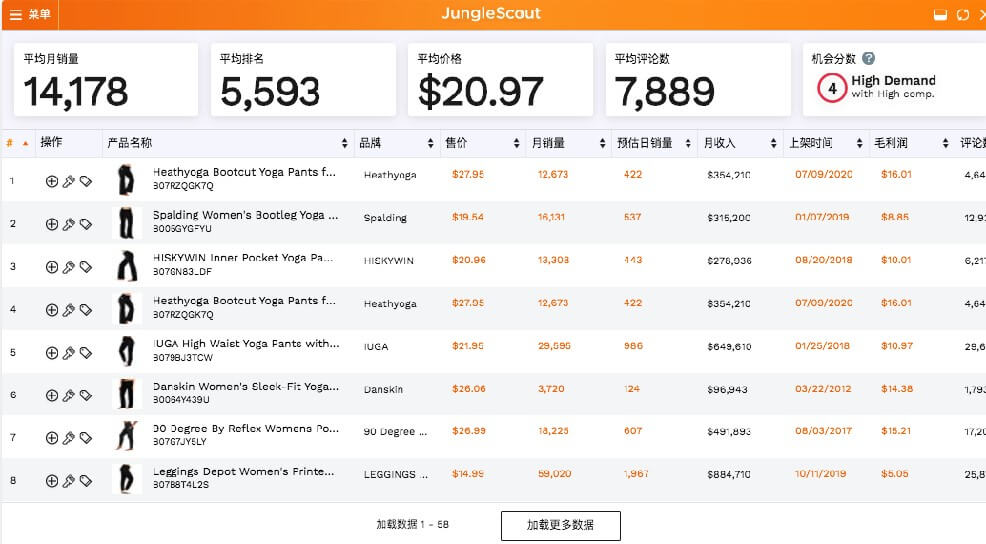This screenshot has width=986, height=544.
Task: Click the 平均评论数 7,889 summary card
Action: pyautogui.click(x=698, y=80)
